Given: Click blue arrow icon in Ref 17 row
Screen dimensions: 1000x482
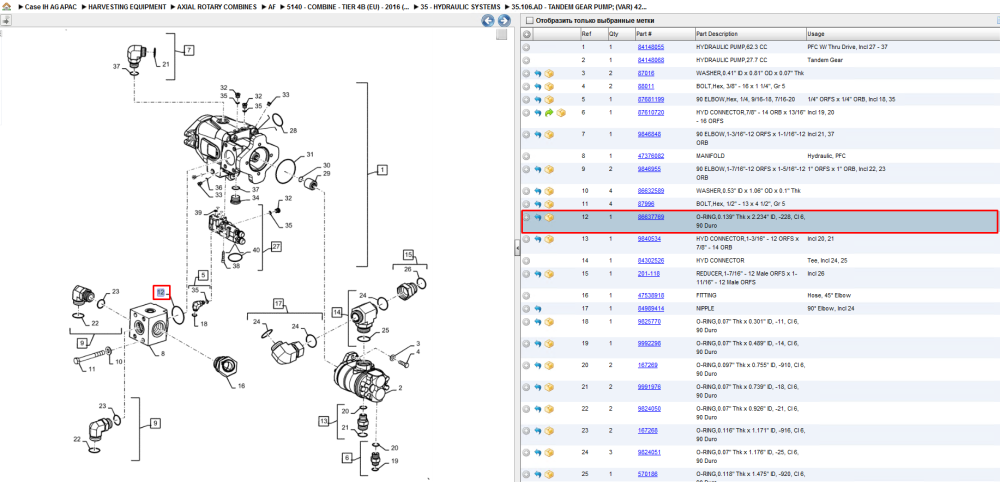Looking at the screenshot, I should [538, 309].
